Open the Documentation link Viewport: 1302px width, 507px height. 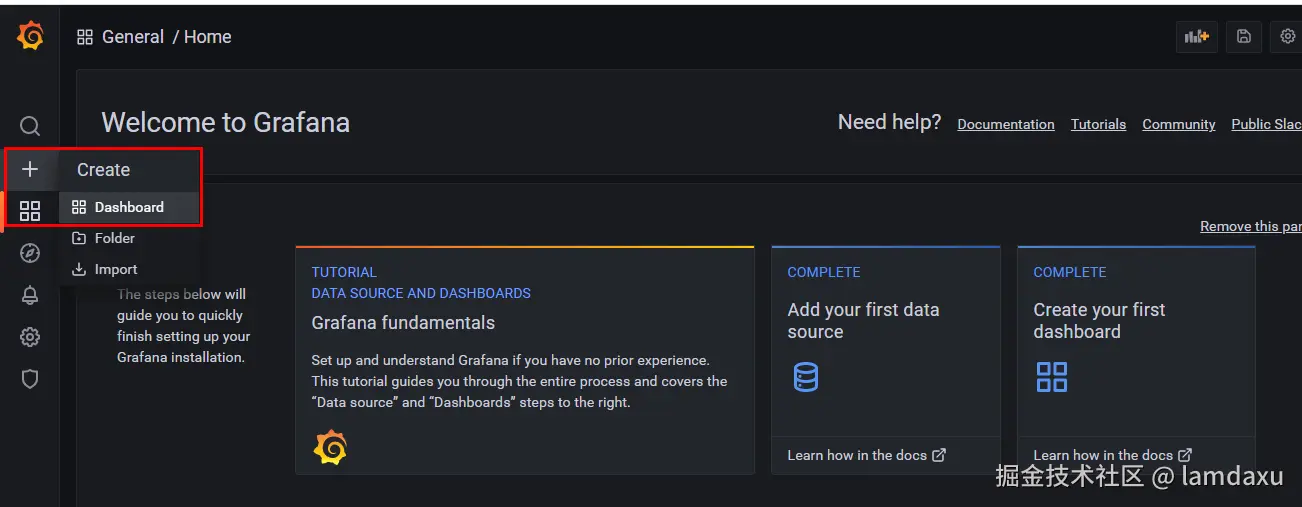(1006, 124)
